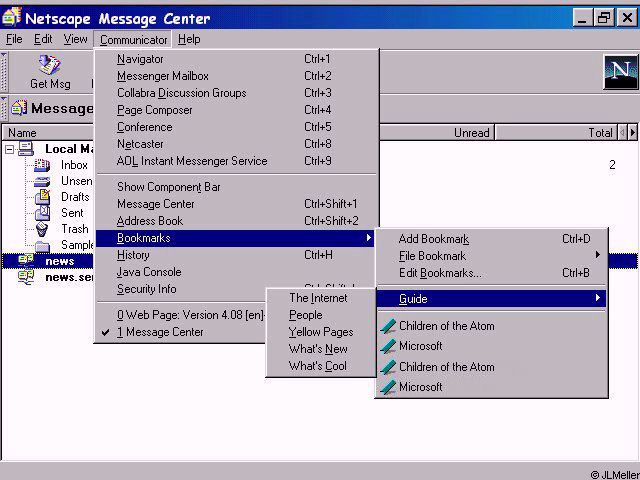Click the Bookmarks submenu arrow
Image resolution: width=640 pixels, height=480 pixels.
pos(369,238)
